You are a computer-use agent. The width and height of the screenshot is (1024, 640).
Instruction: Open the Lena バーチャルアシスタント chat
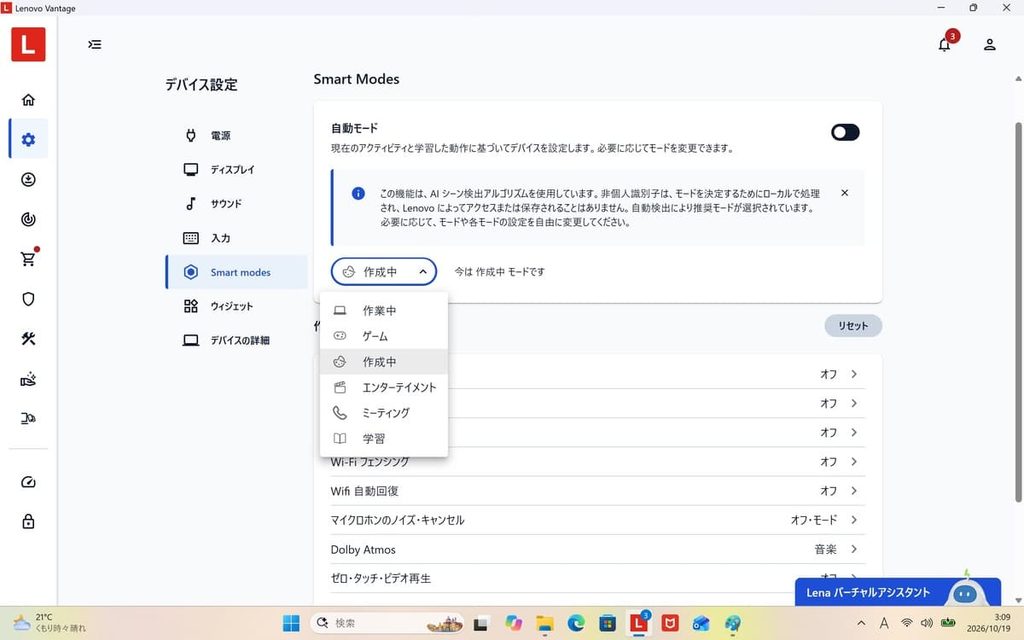pyautogui.click(x=897, y=592)
